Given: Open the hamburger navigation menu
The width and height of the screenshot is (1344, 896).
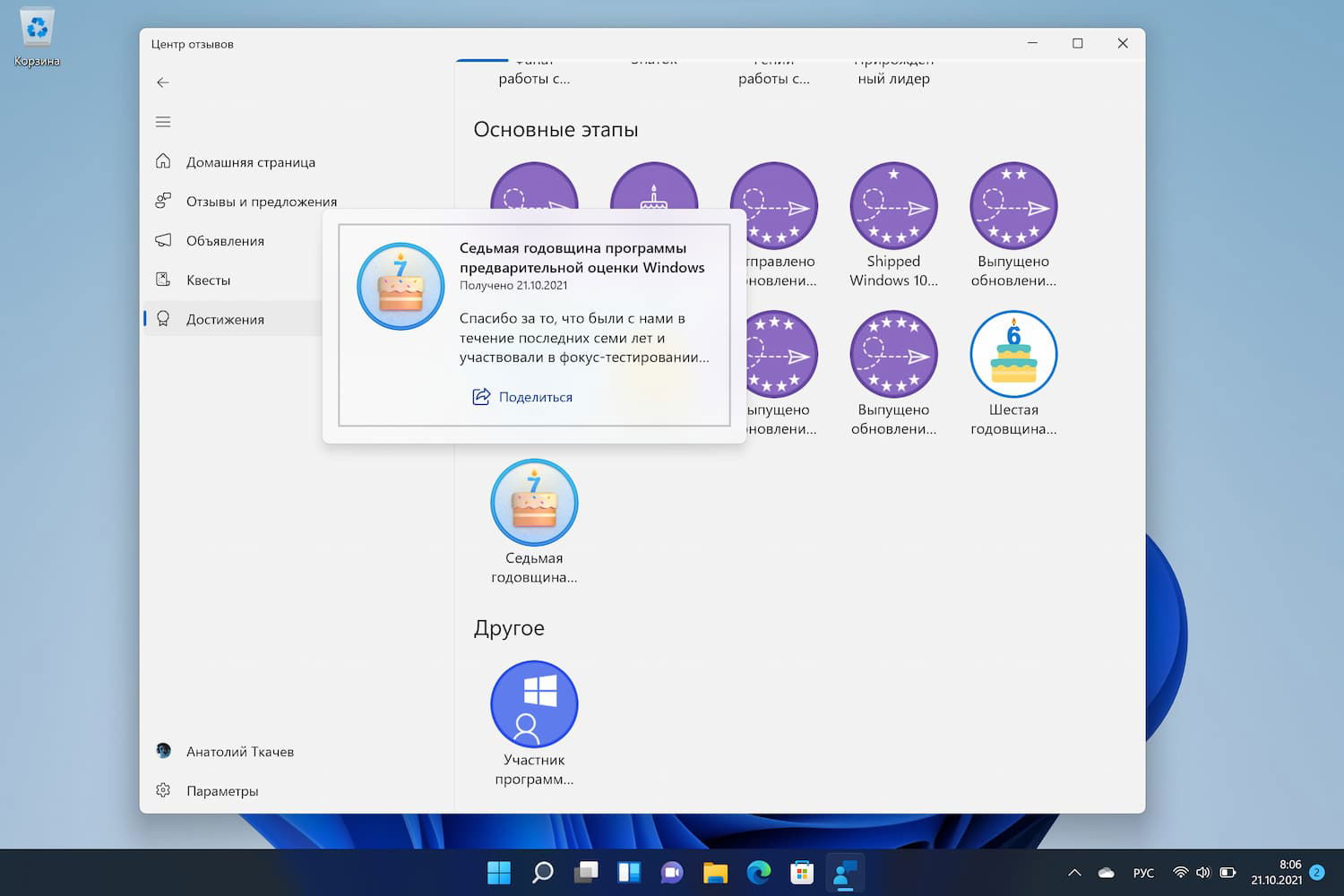Looking at the screenshot, I should [162, 122].
